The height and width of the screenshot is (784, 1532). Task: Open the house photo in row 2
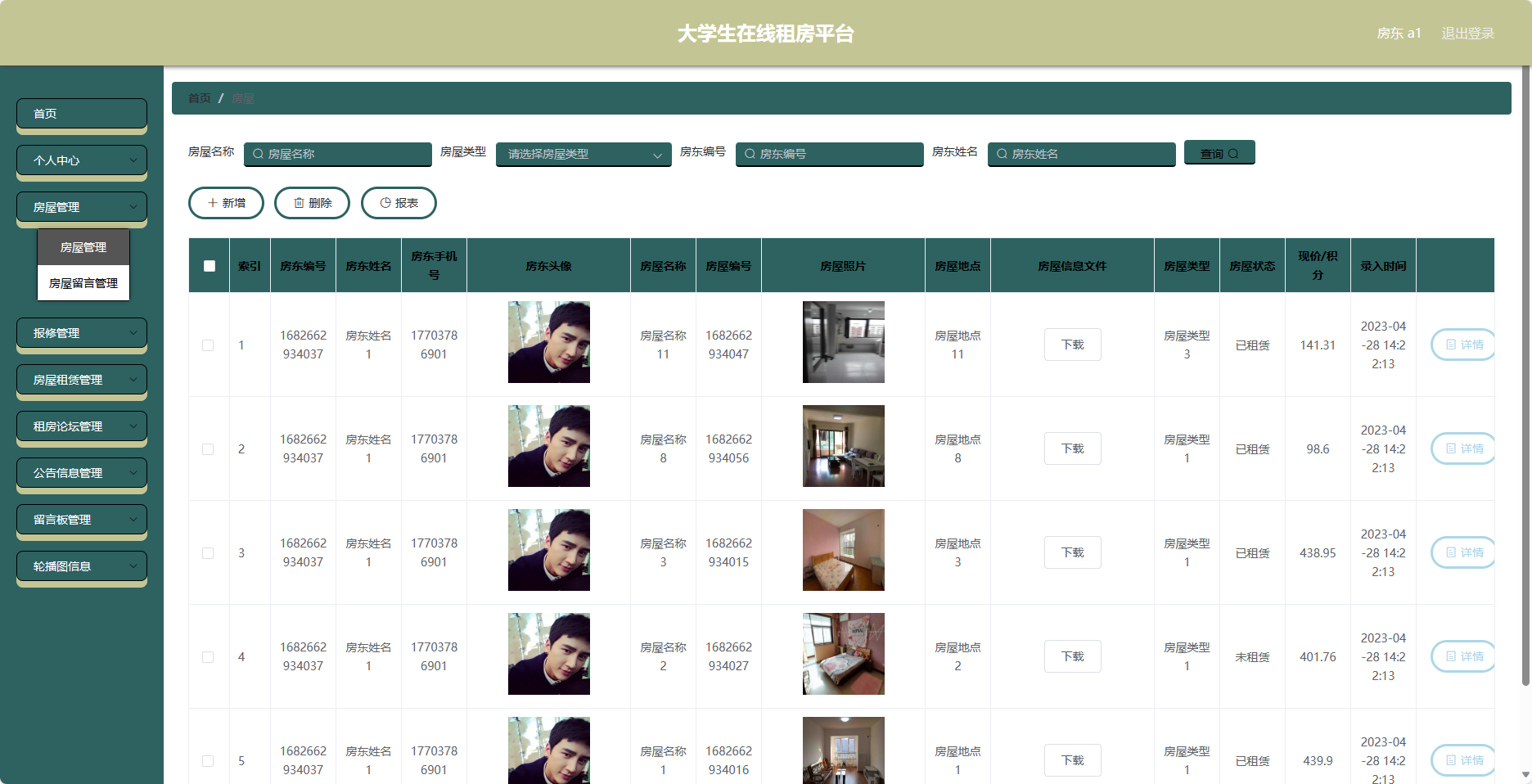click(844, 446)
